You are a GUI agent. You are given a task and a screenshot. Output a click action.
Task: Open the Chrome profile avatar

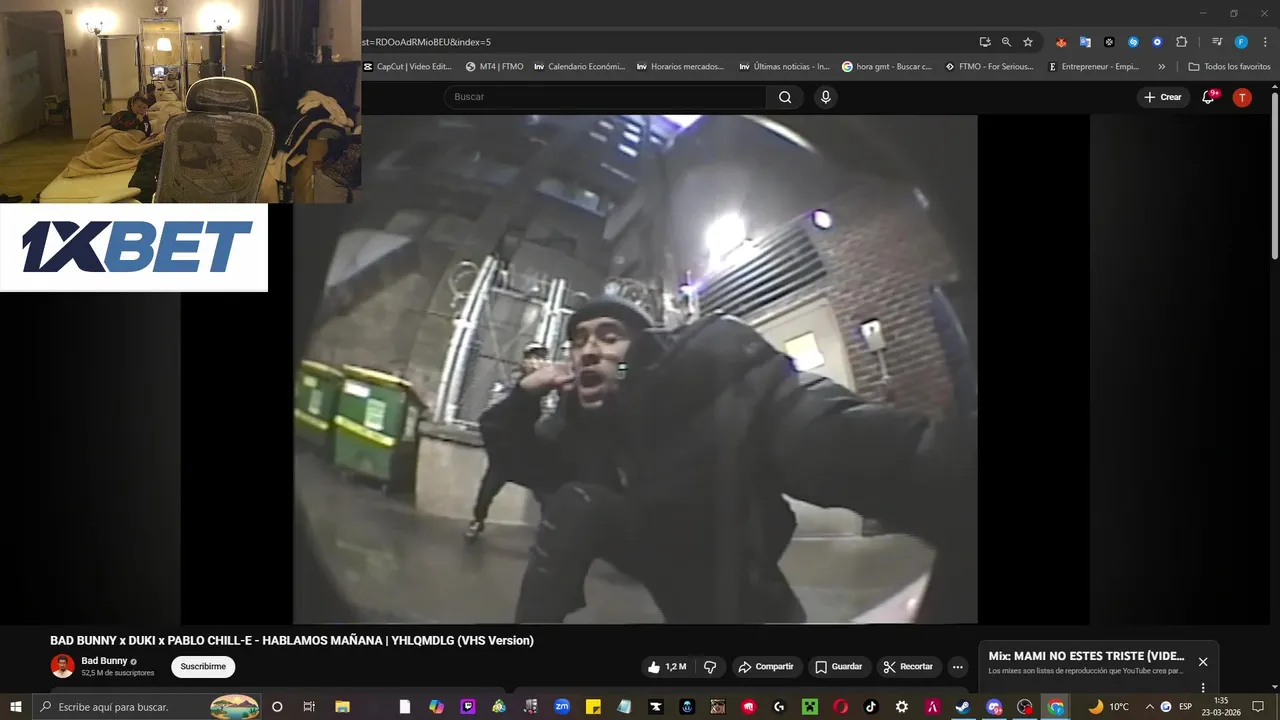[1241, 42]
